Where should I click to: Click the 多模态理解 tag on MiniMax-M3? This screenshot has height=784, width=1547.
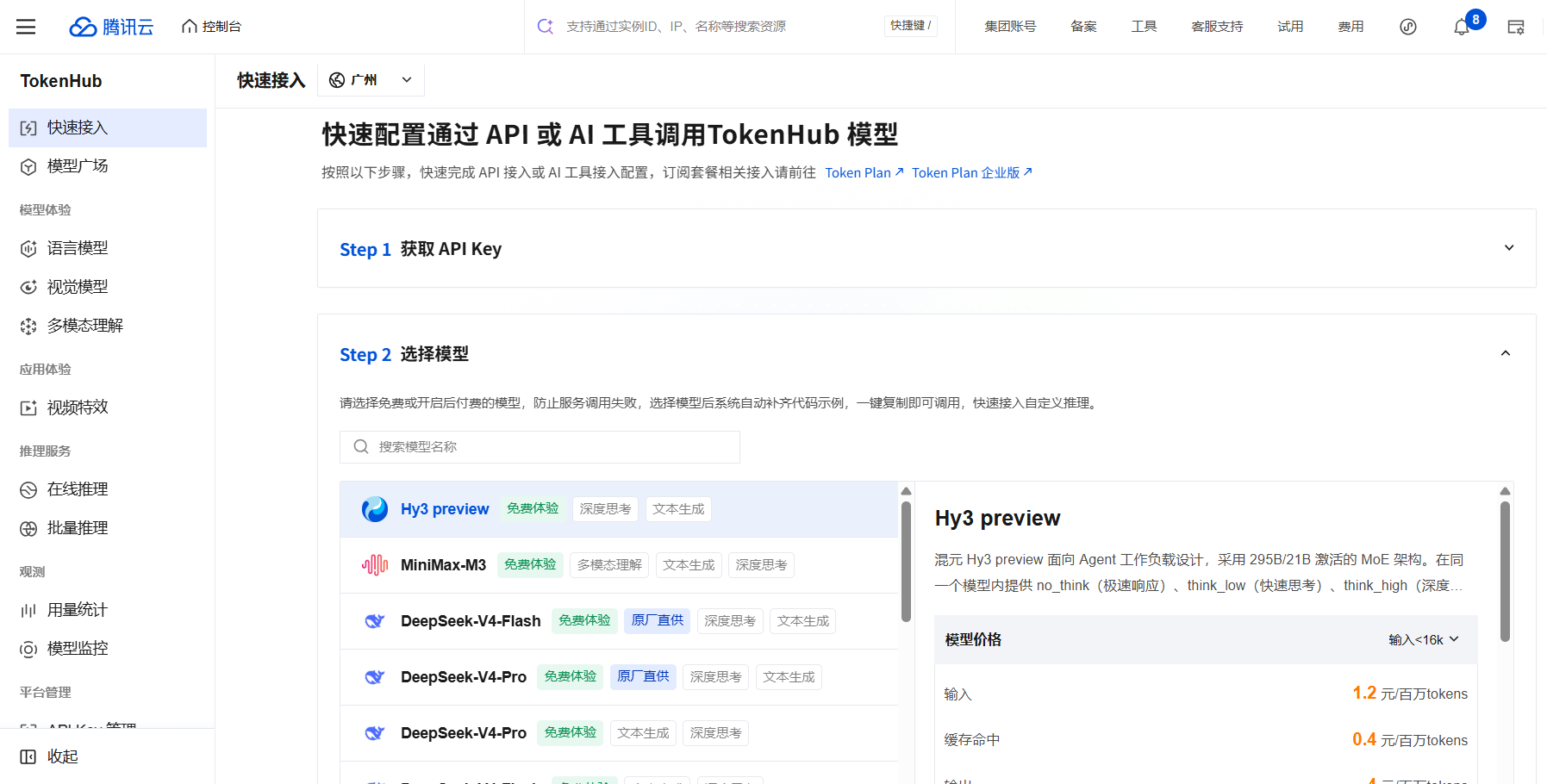point(609,565)
